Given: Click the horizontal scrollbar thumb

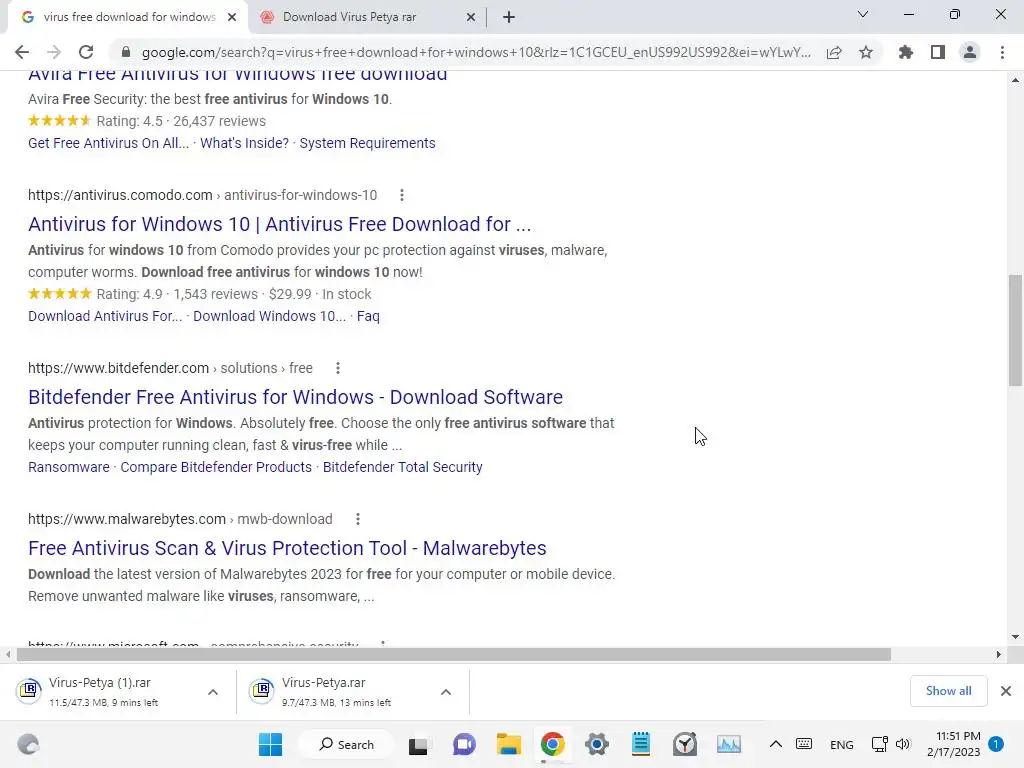Looking at the screenshot, I should 454,654.
